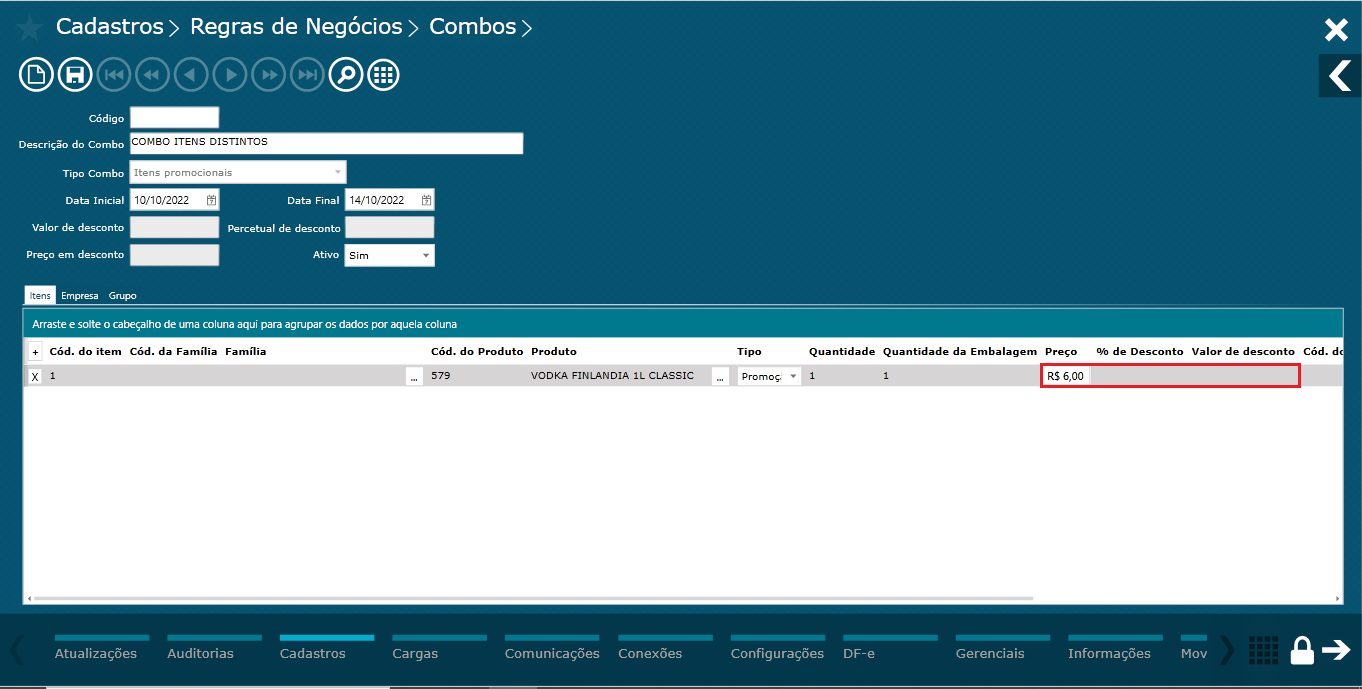1362x689 pixels.
Task: Open search with magnifier icon
Action: point(346,75)
